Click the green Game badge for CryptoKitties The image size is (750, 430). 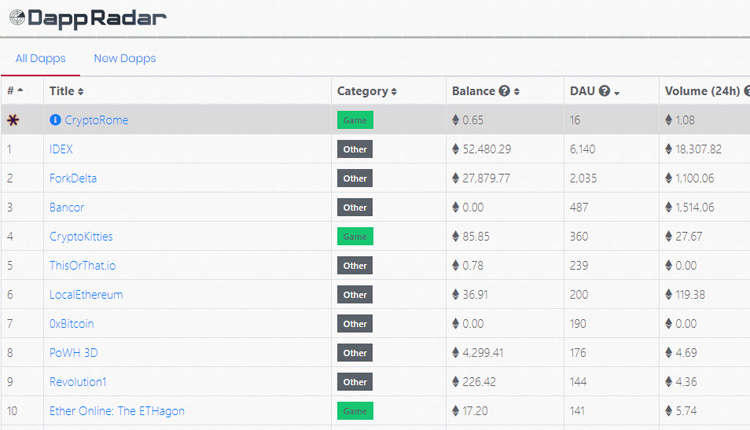355,236
